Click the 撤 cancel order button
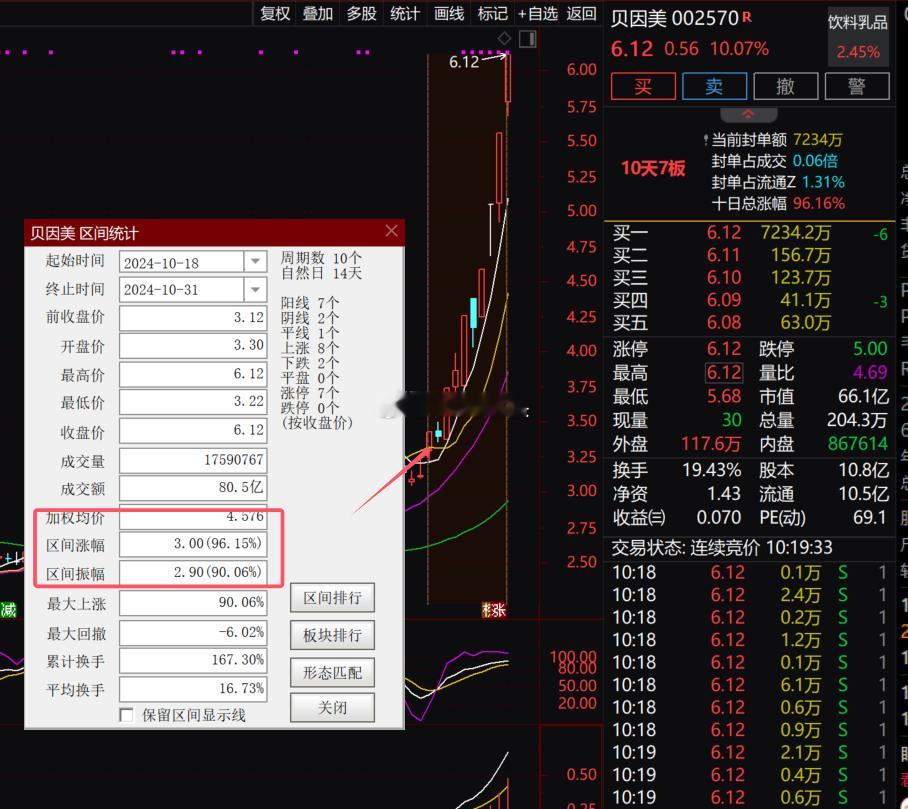908x809 pixels. (x=785, y=86)
